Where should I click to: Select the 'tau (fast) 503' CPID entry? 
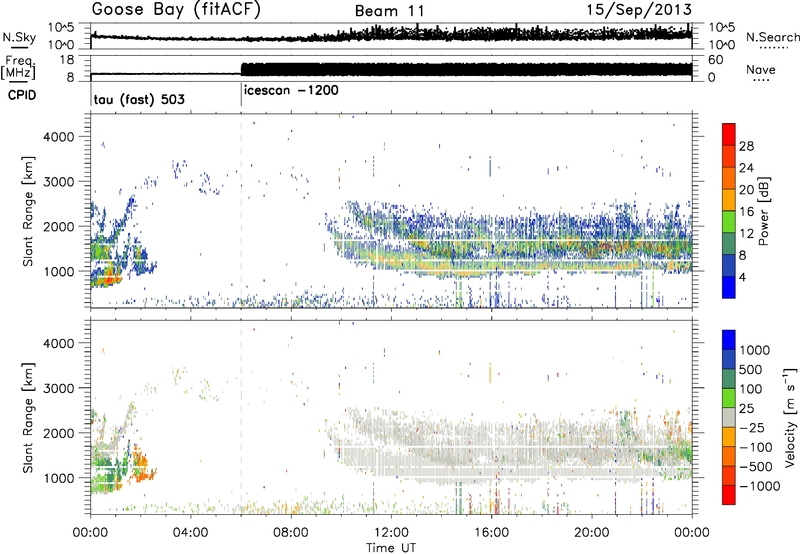coord(139,99)
